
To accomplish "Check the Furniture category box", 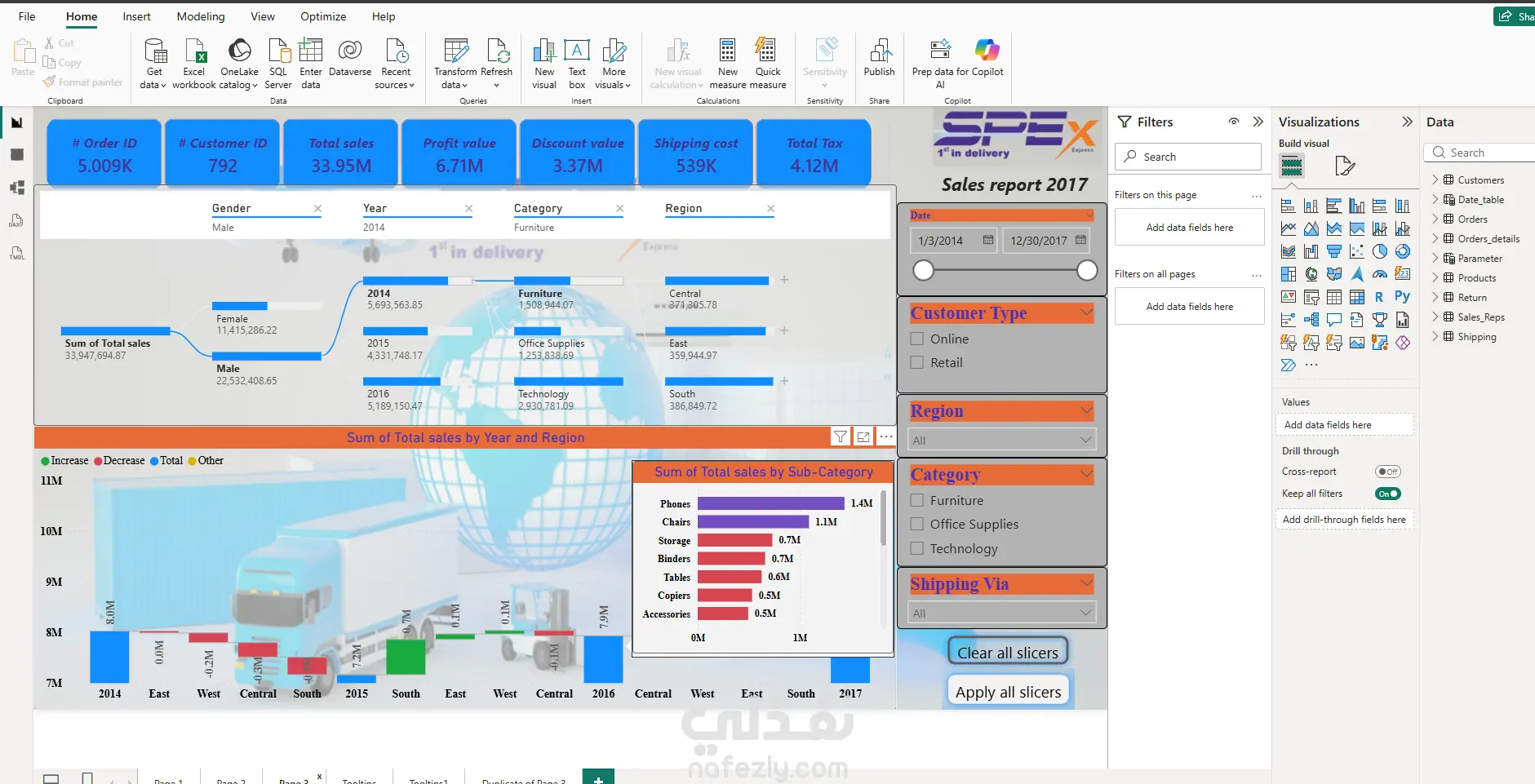I will [917, 500].
